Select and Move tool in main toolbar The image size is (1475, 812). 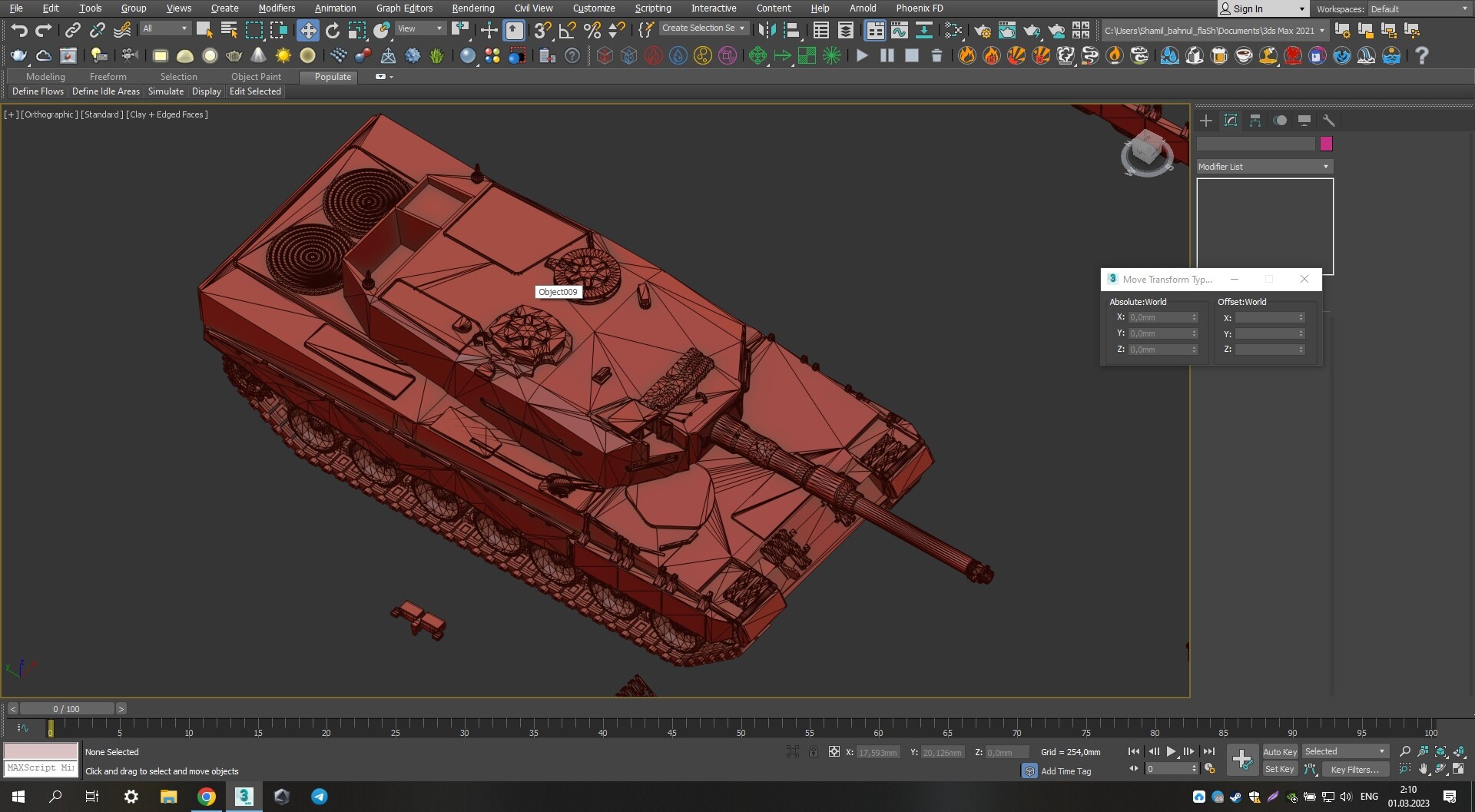point(308,28)
